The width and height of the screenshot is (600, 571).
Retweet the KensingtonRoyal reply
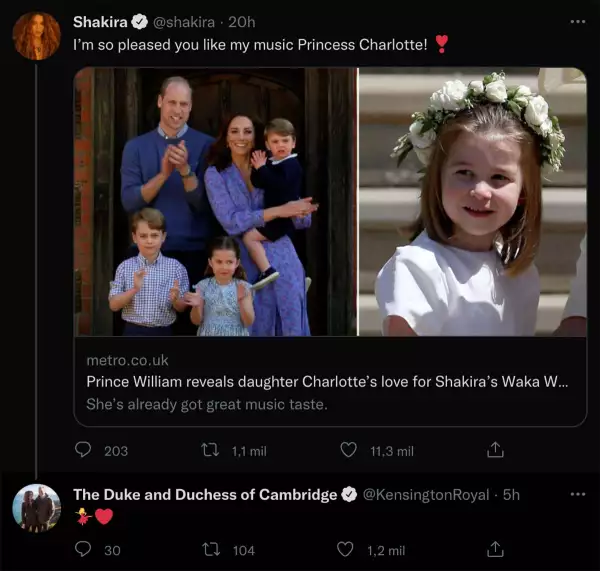(211, 550)
